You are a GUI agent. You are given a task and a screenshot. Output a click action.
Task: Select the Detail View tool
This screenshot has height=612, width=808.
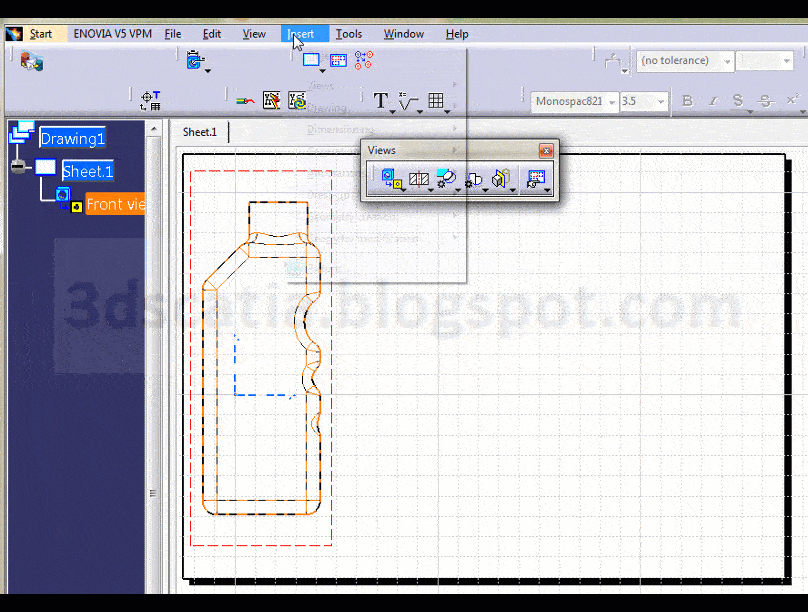(447, 177)
